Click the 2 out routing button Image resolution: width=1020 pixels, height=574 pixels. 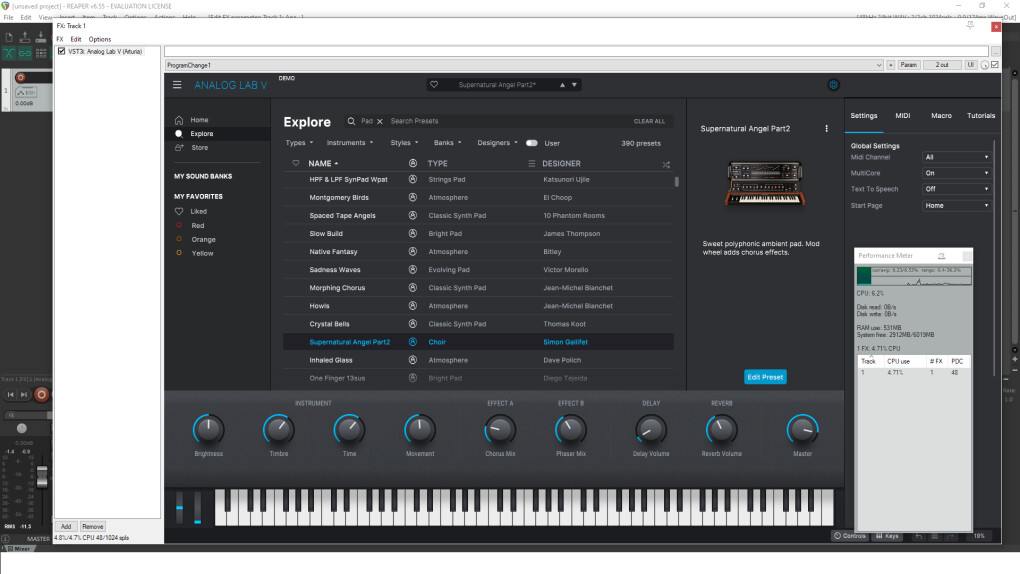point(942,65)
